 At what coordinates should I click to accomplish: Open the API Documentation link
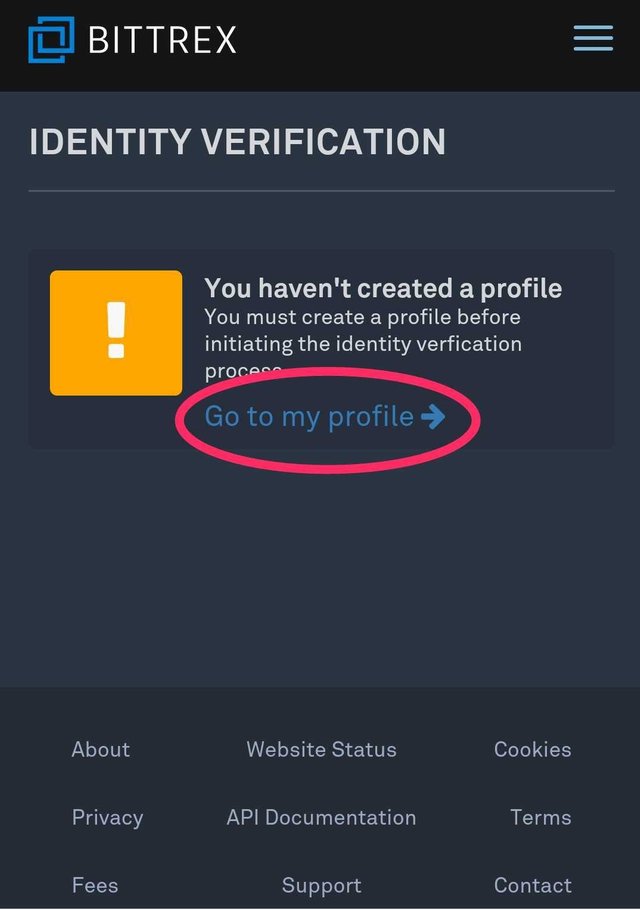(321, 817)
